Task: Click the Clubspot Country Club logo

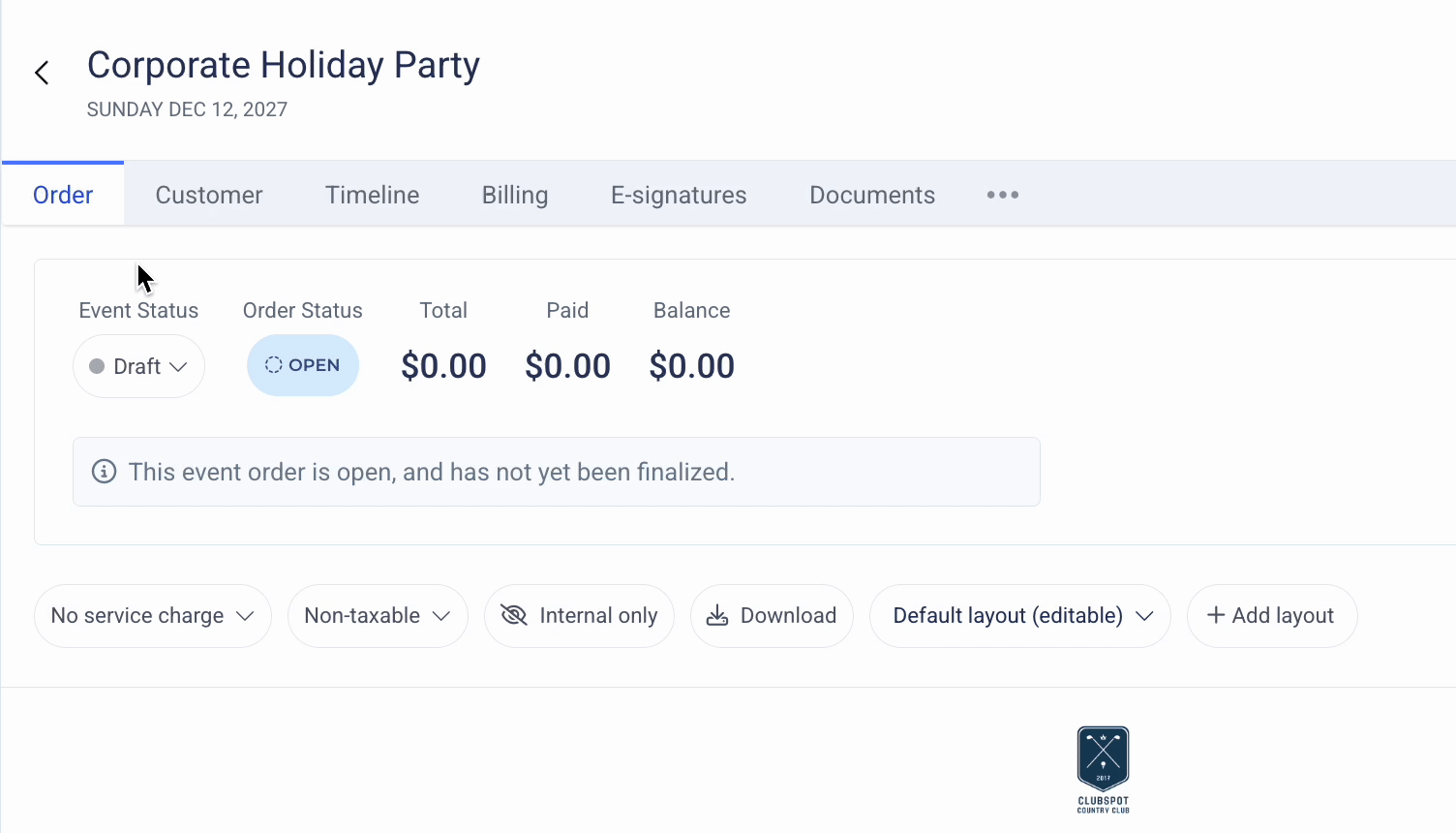Action: [x=1103, y=769]
